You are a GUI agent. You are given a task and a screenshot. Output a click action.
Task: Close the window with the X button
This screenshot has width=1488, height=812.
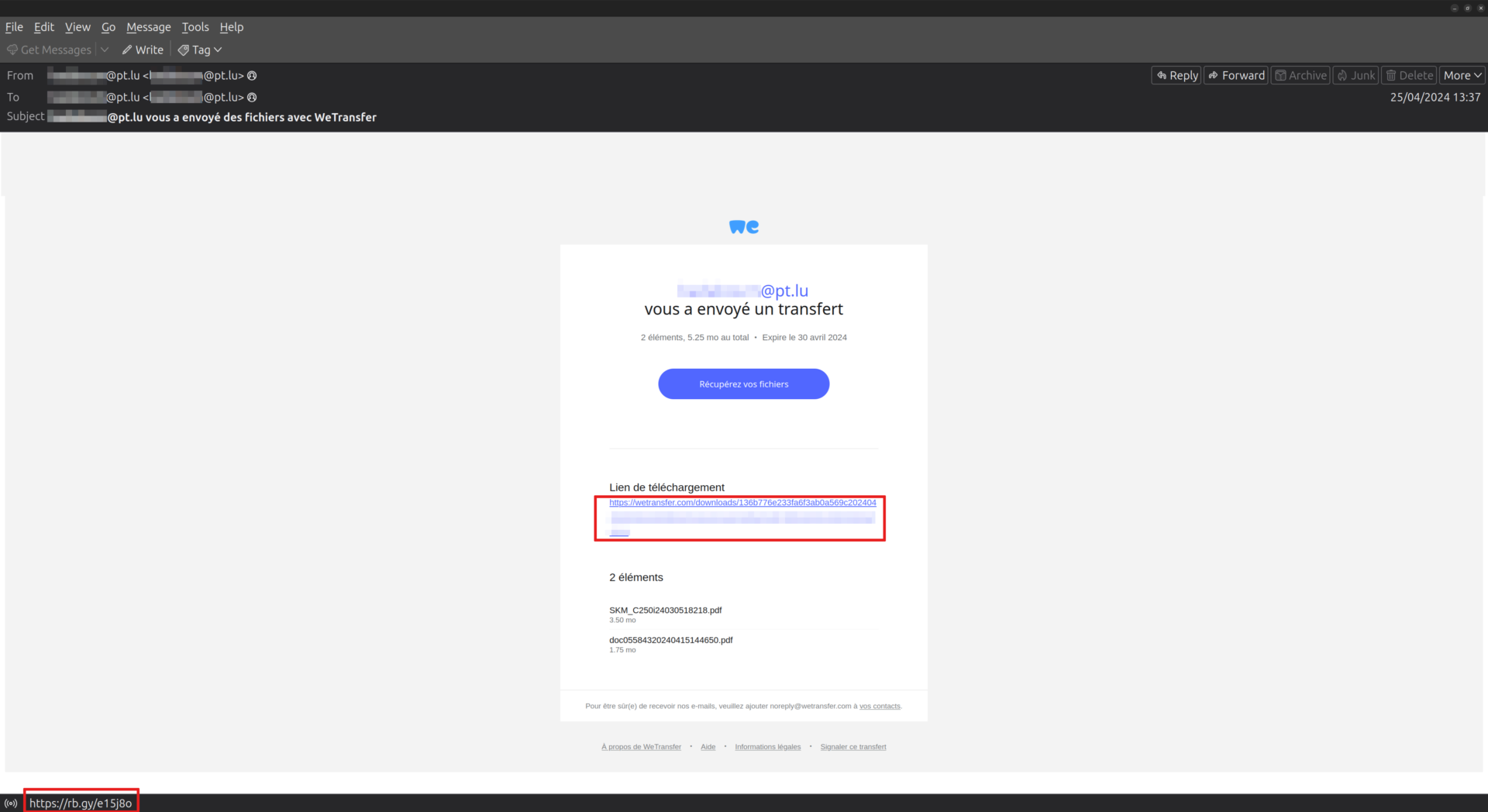coord(1480,8)
